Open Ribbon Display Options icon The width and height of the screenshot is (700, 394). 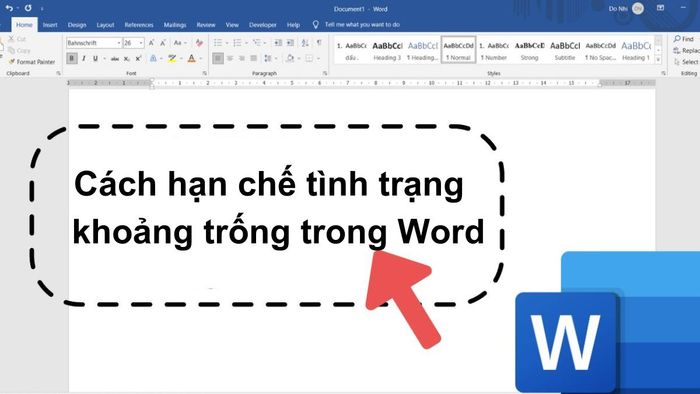(660, 8)
